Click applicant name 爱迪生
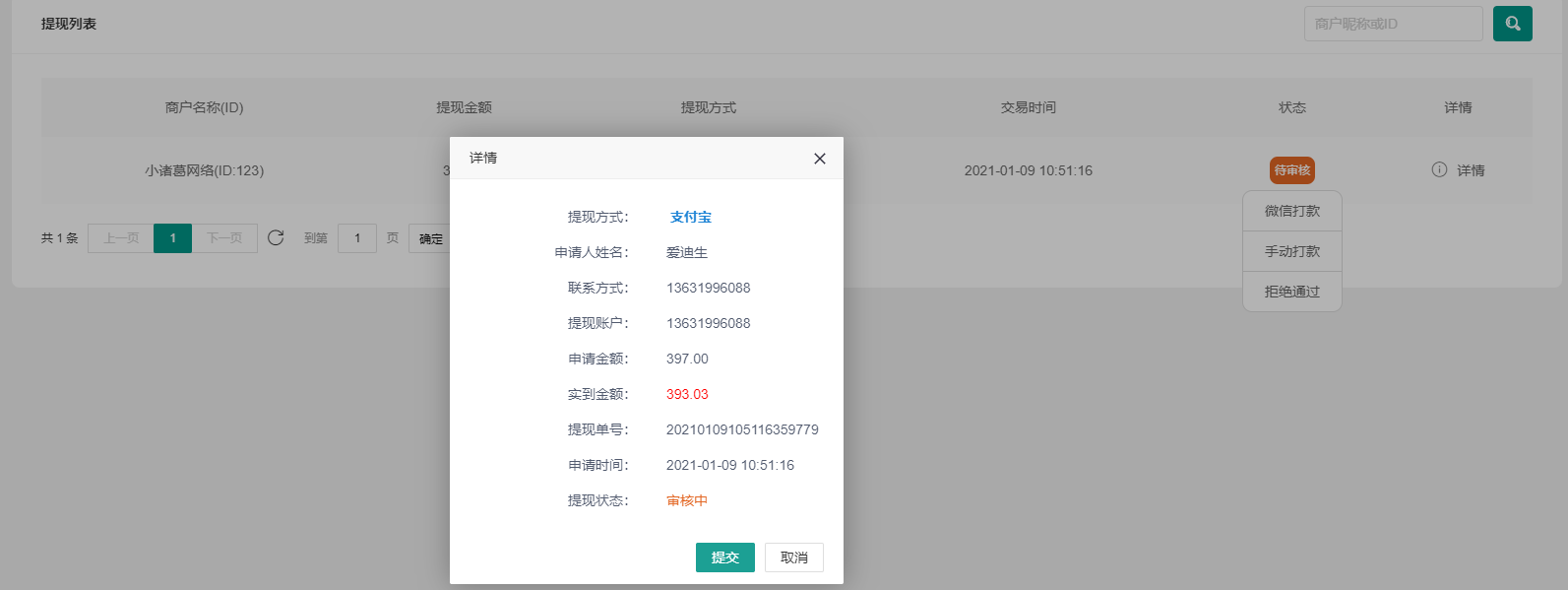The height and width of the screenshot is (590, 1568). (x=687, y=252)
